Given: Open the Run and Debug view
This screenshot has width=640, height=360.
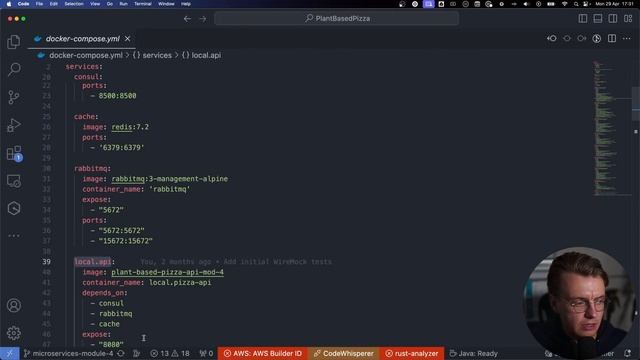Looking at the screenshot, I should pyautogui.click(x=14, y=125).
